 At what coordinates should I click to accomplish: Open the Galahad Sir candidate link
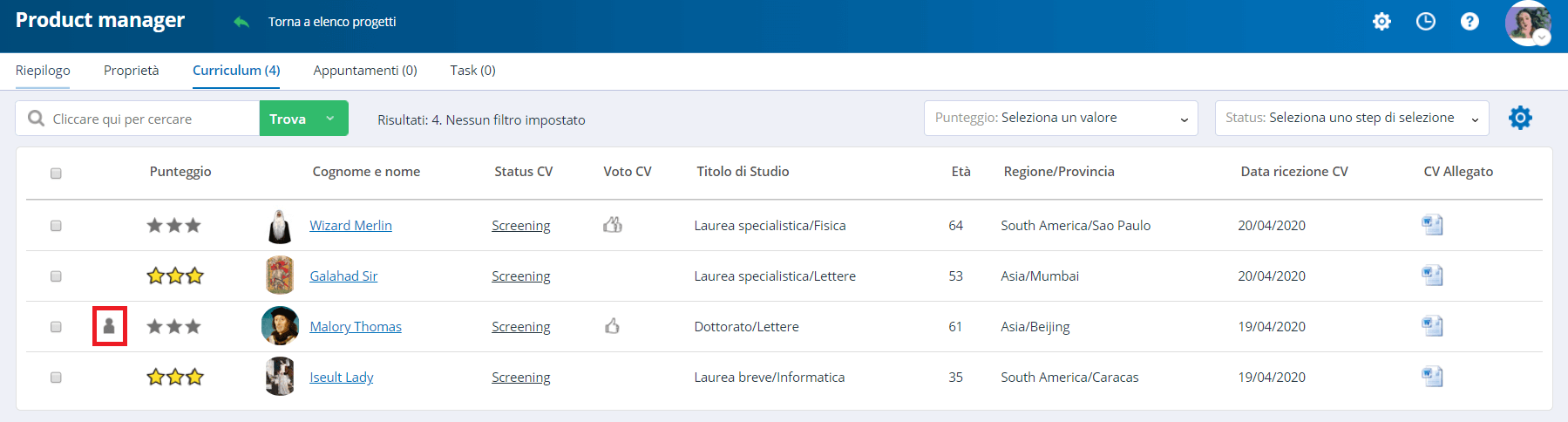pyautogui.click(x=343, y=276)
